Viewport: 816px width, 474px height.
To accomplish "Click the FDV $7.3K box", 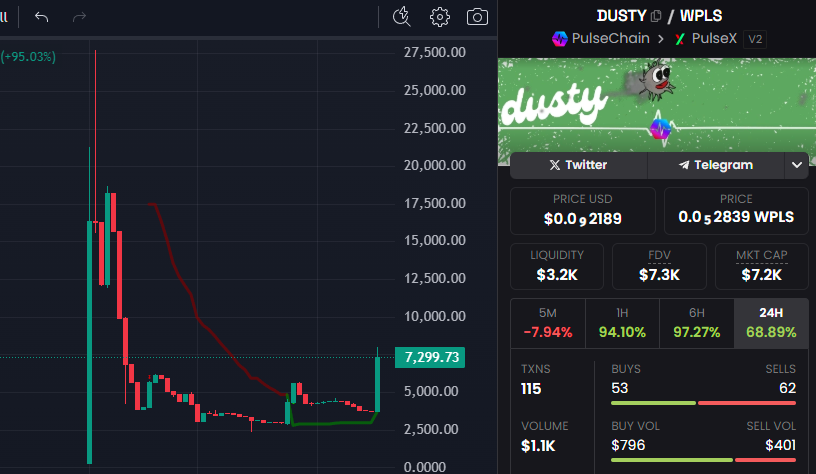I will pos(659,266).
